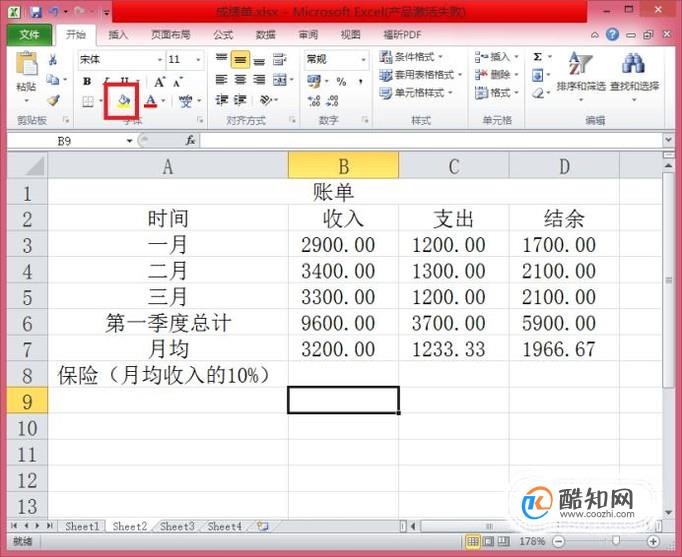Expand Format as Table (套用表格格式) menu
682x557 pixels.
[421, 75]
